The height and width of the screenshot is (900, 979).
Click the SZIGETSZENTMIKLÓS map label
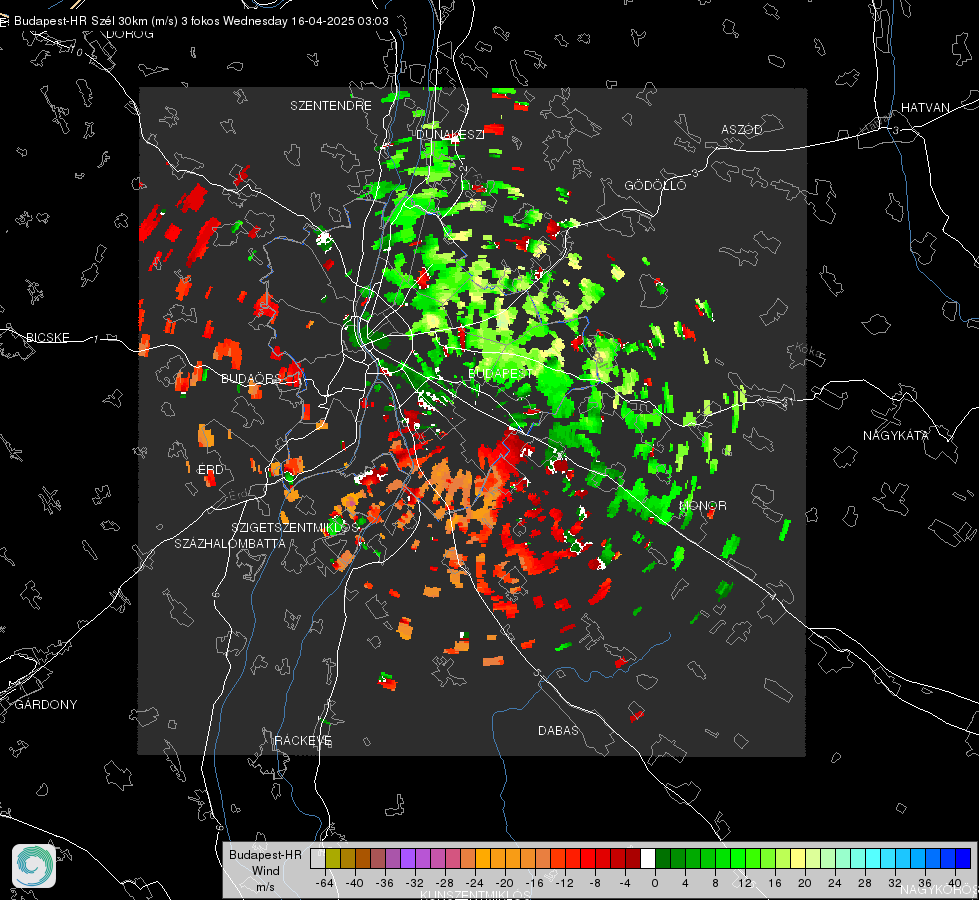click(295, 527)
